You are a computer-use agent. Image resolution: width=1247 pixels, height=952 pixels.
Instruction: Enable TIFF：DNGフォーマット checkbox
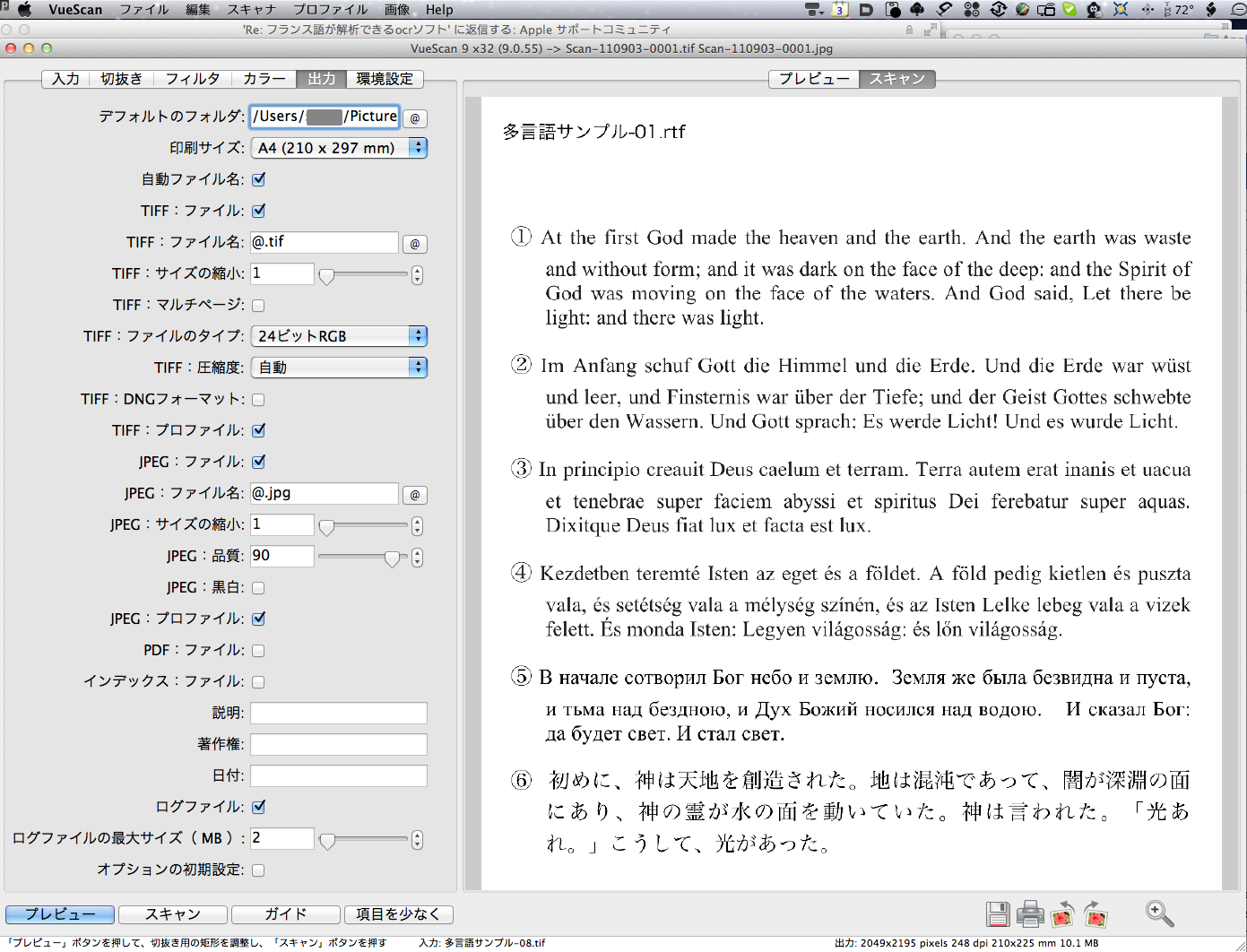[259, 400]
